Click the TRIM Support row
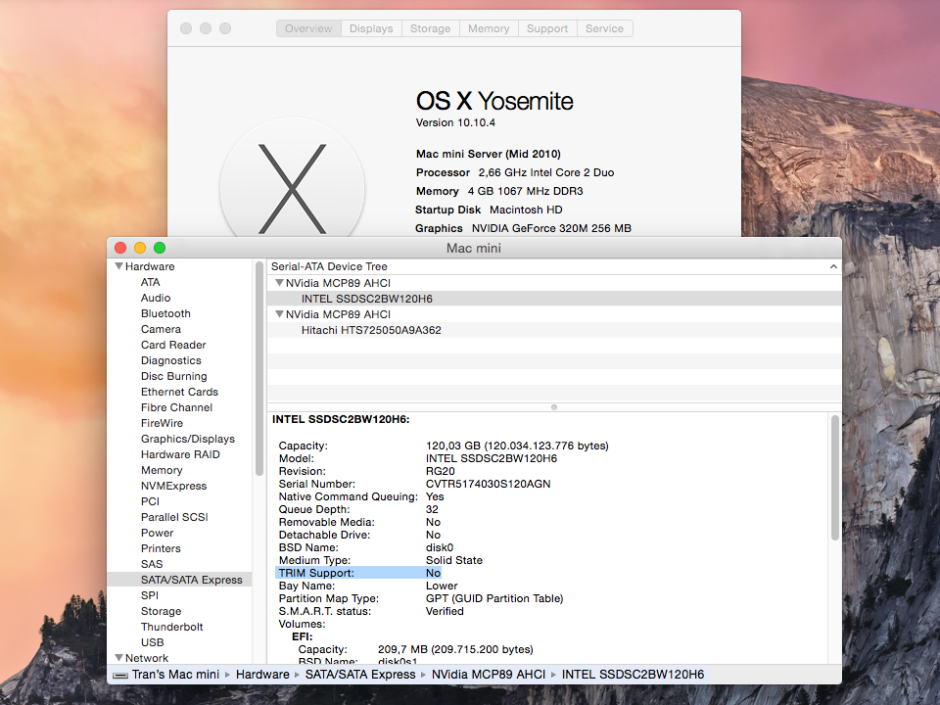 tap(358, 573)
